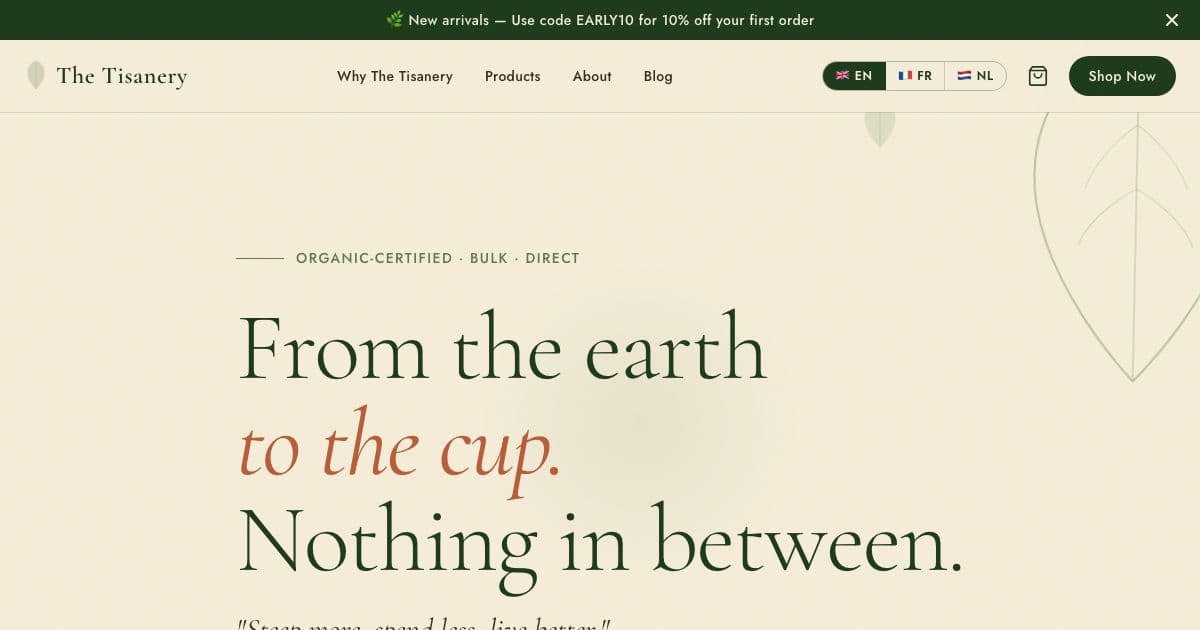This screenshot has height=630, width=1200.
Task: Go to the Products page
Action: 512,76
